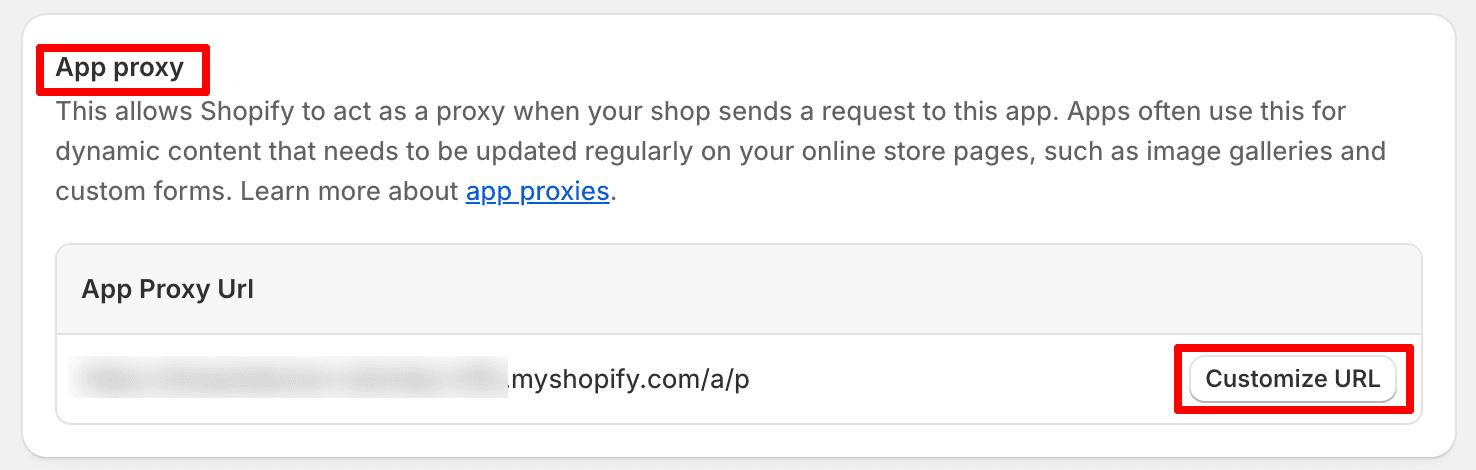This screenshot has width=1476, height=470.
Task: Open the app proxies help link
Action: [537, 191]
